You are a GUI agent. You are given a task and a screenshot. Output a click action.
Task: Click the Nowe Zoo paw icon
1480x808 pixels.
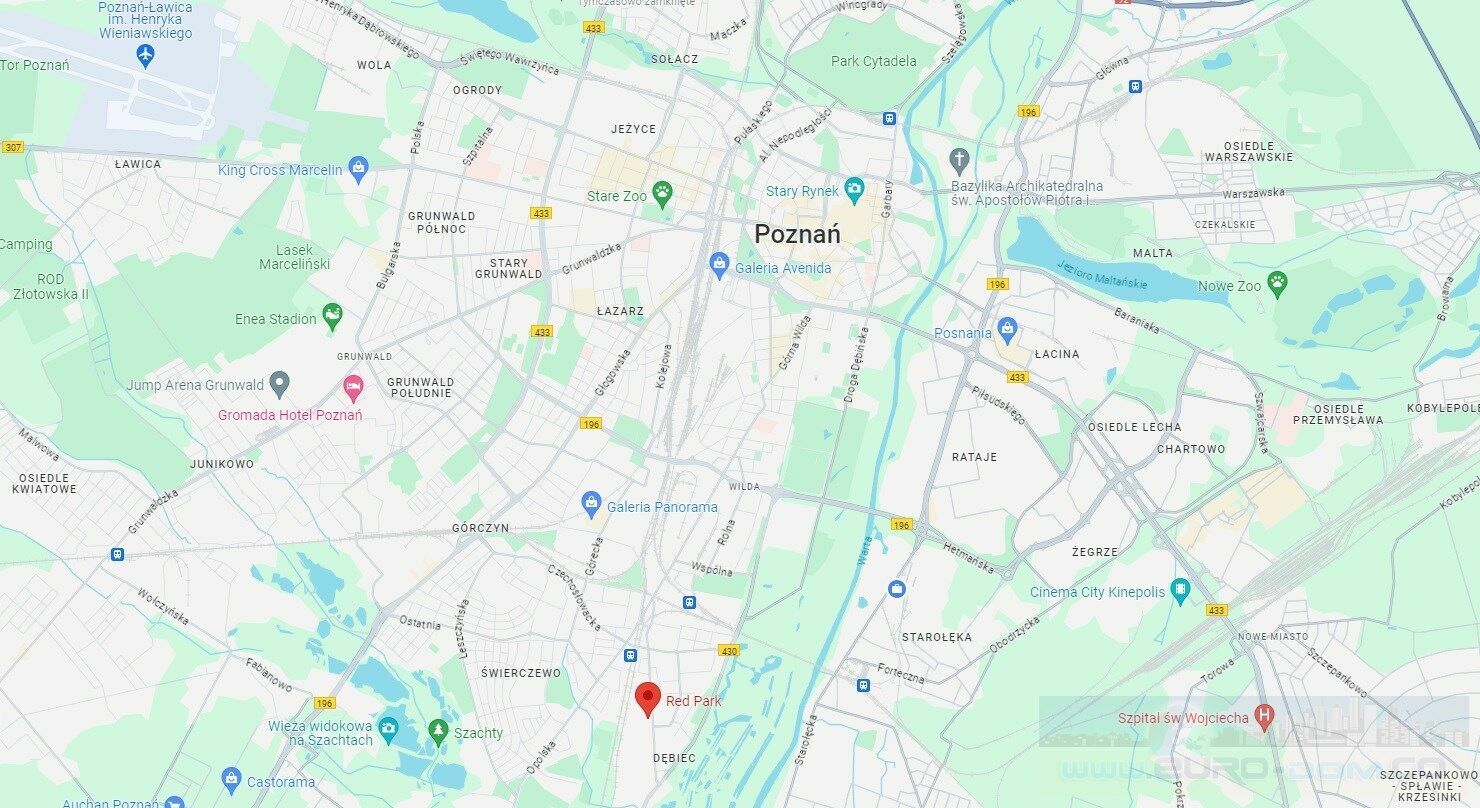click(x=1277, y=284)
